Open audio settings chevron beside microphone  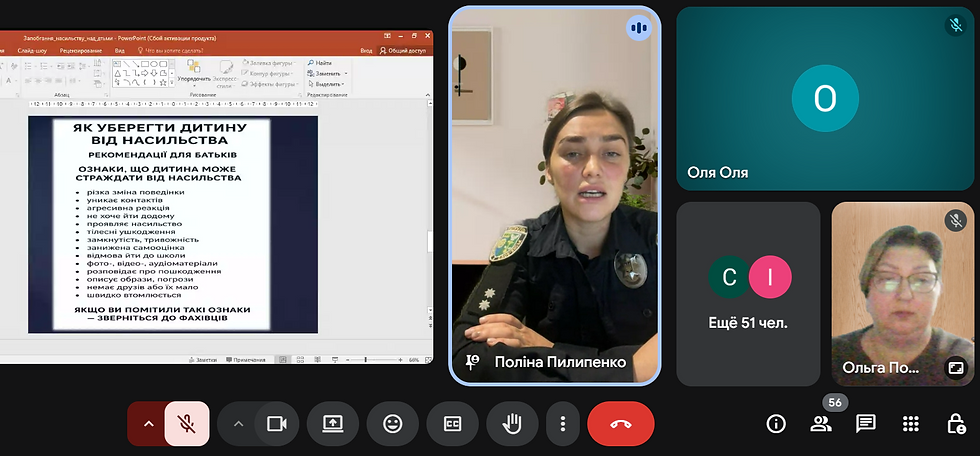tap(148, 424)
